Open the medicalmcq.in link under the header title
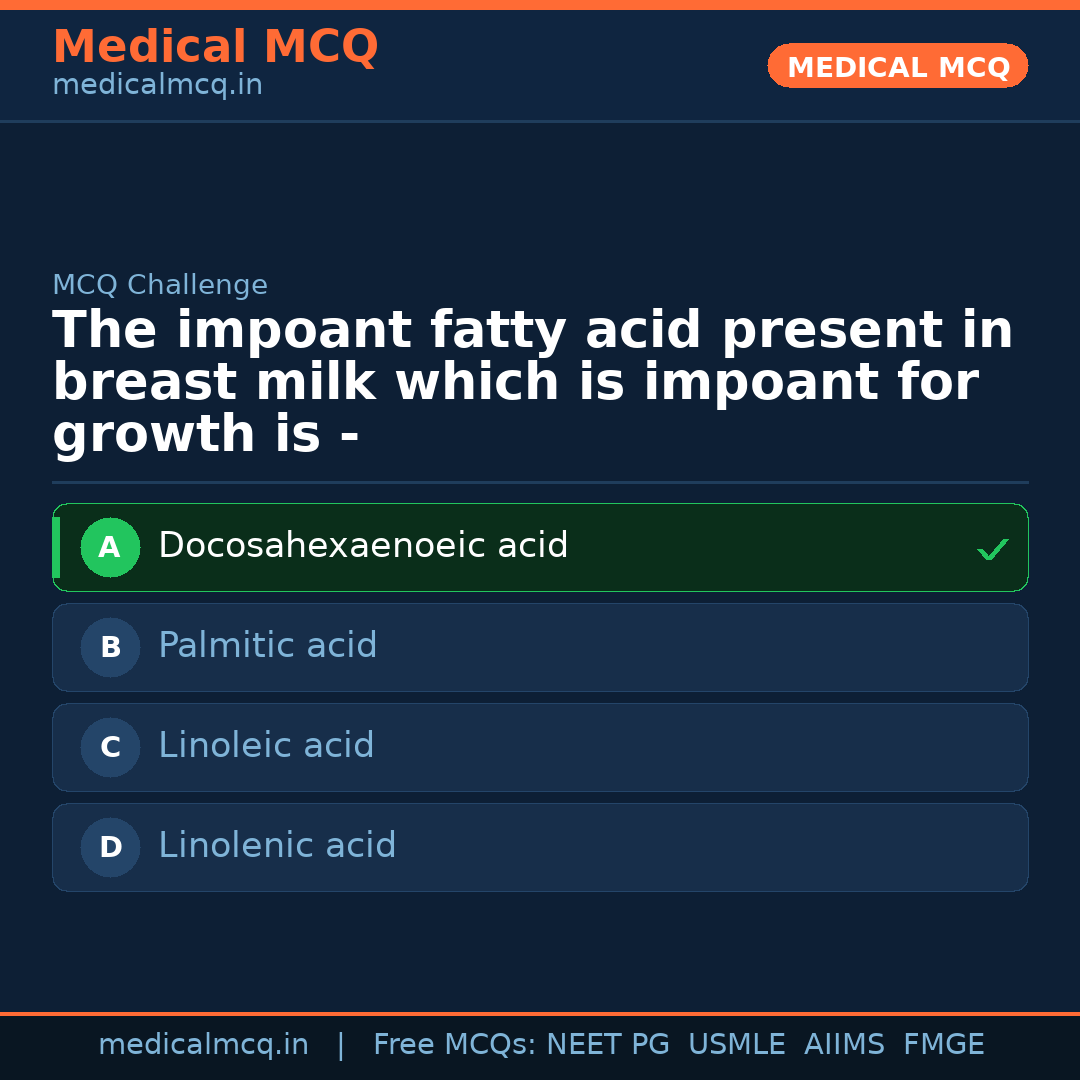1080x1080 pixels. tap(157, 86)
